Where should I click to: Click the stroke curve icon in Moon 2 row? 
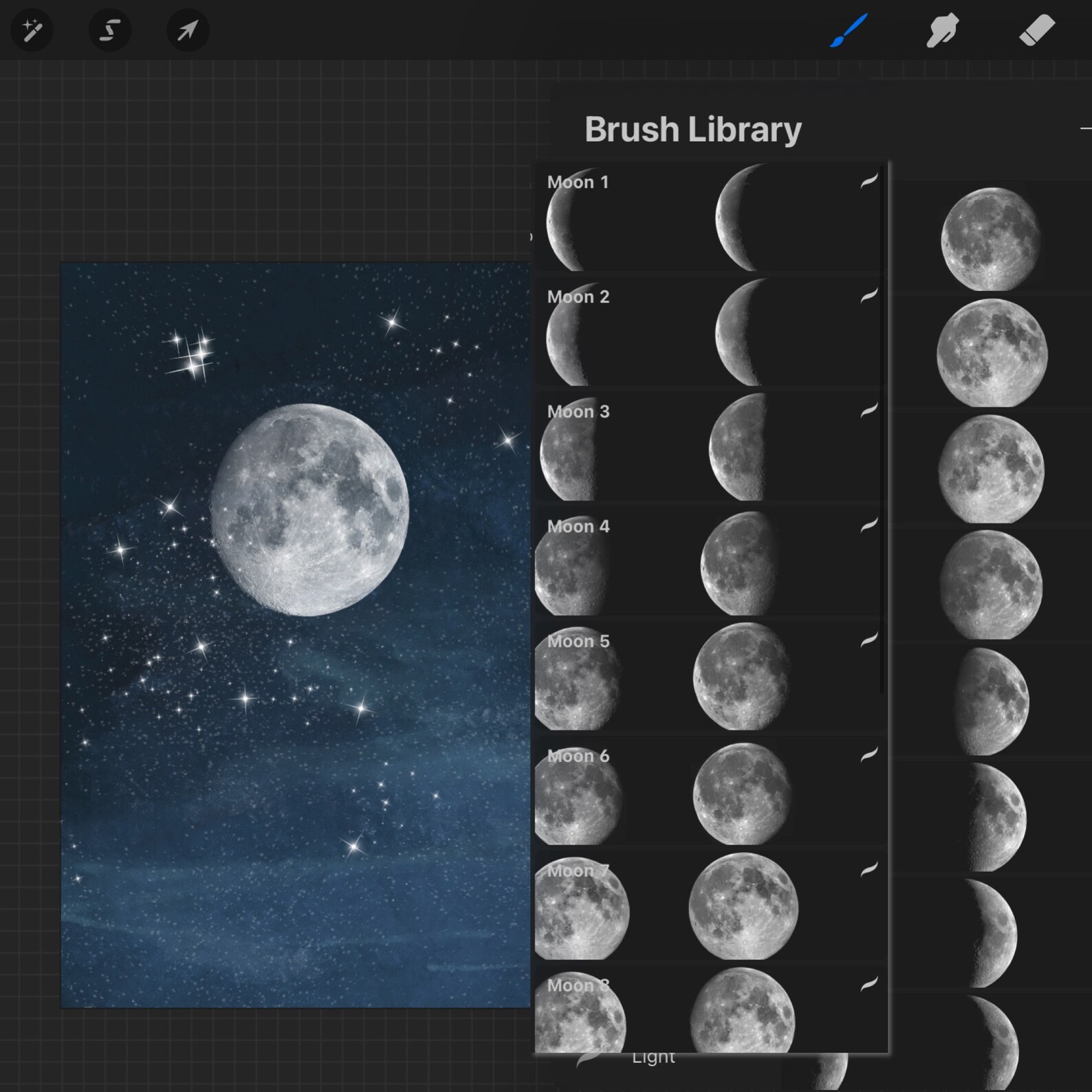point(869,296)
